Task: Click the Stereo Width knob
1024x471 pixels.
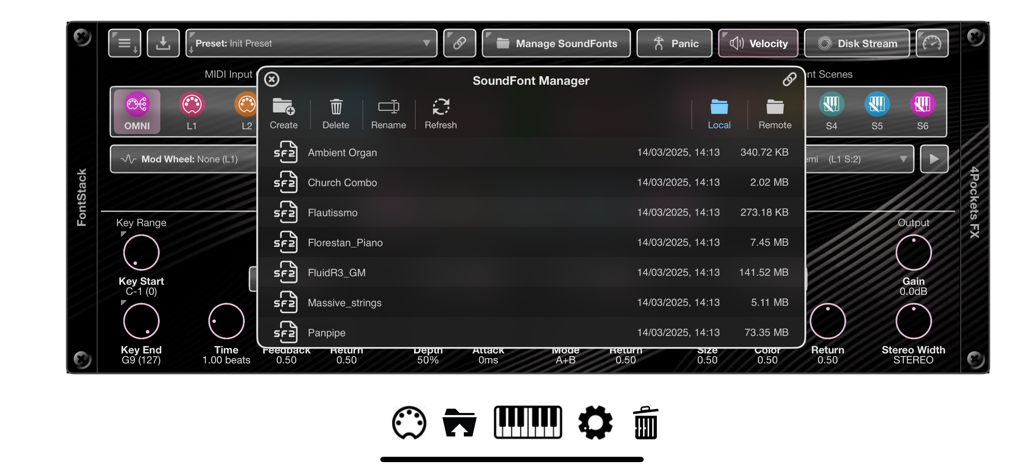Action: coord(913,321)
